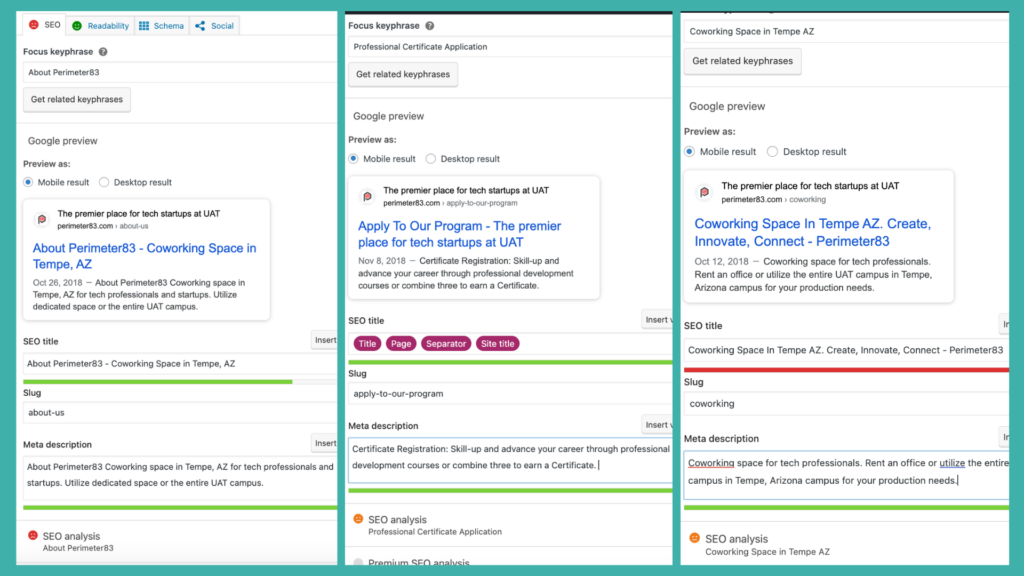Select Desktop result above the about-us preview
1024x576 pixels.
[x=104, y=182]
